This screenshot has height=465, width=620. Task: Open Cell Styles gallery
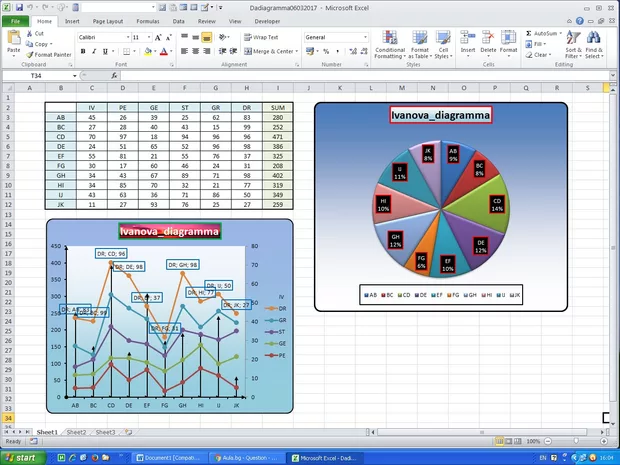[x=443, y=45]
